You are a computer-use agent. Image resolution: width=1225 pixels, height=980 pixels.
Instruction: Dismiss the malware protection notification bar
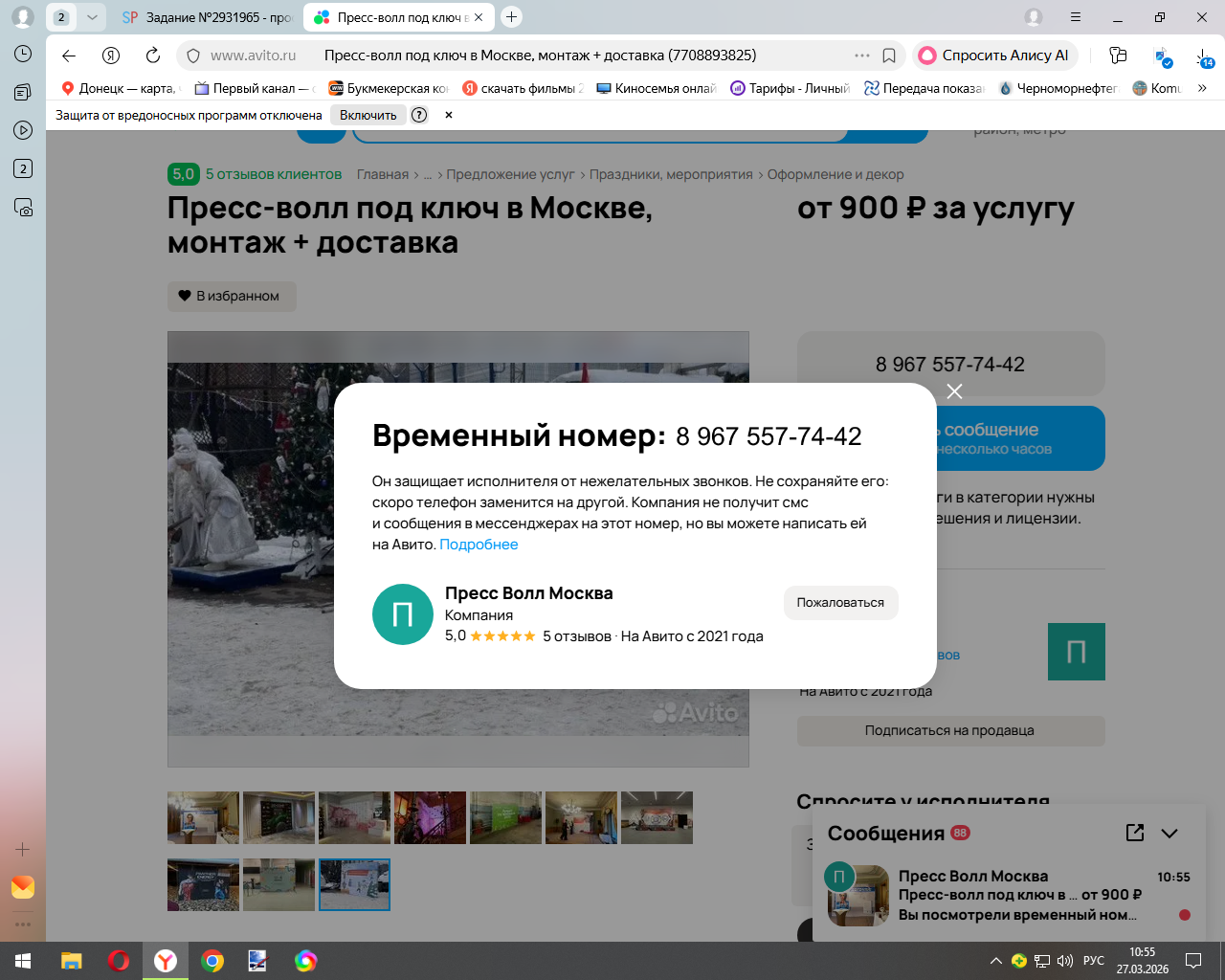coord(448,115)
